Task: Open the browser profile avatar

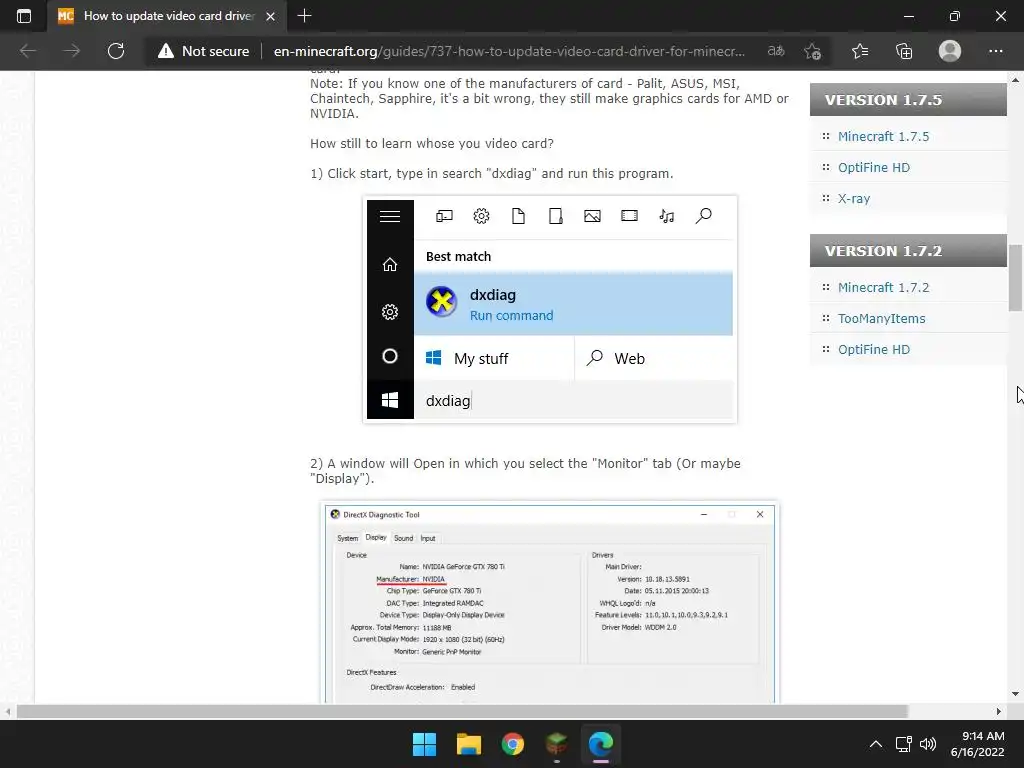Action: pyautogui.click(x=950, y=51)
